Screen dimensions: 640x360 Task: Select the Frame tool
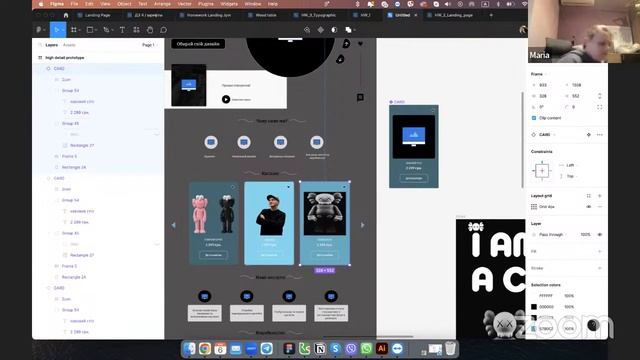(73, 30)
